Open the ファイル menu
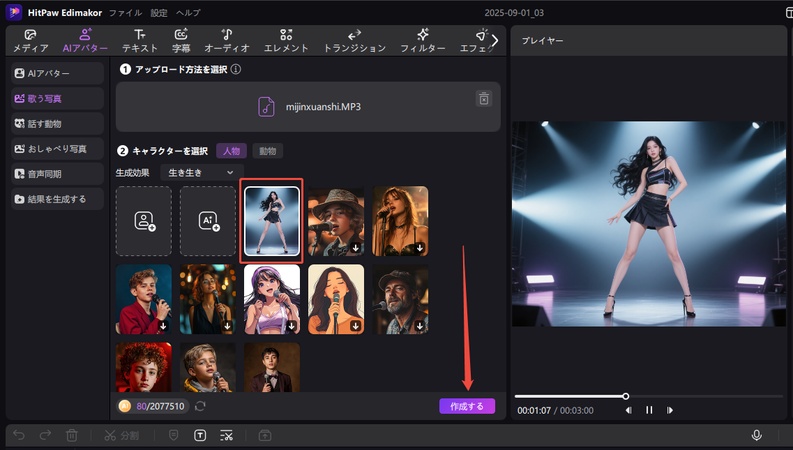793x450 pixels. click(125, 13)
